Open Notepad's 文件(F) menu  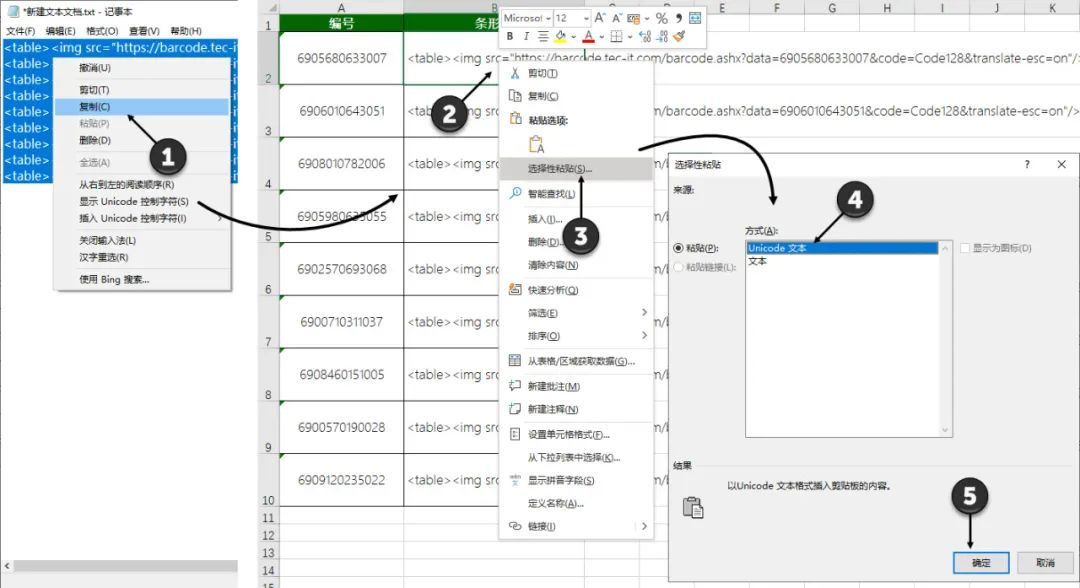(21, 31)
